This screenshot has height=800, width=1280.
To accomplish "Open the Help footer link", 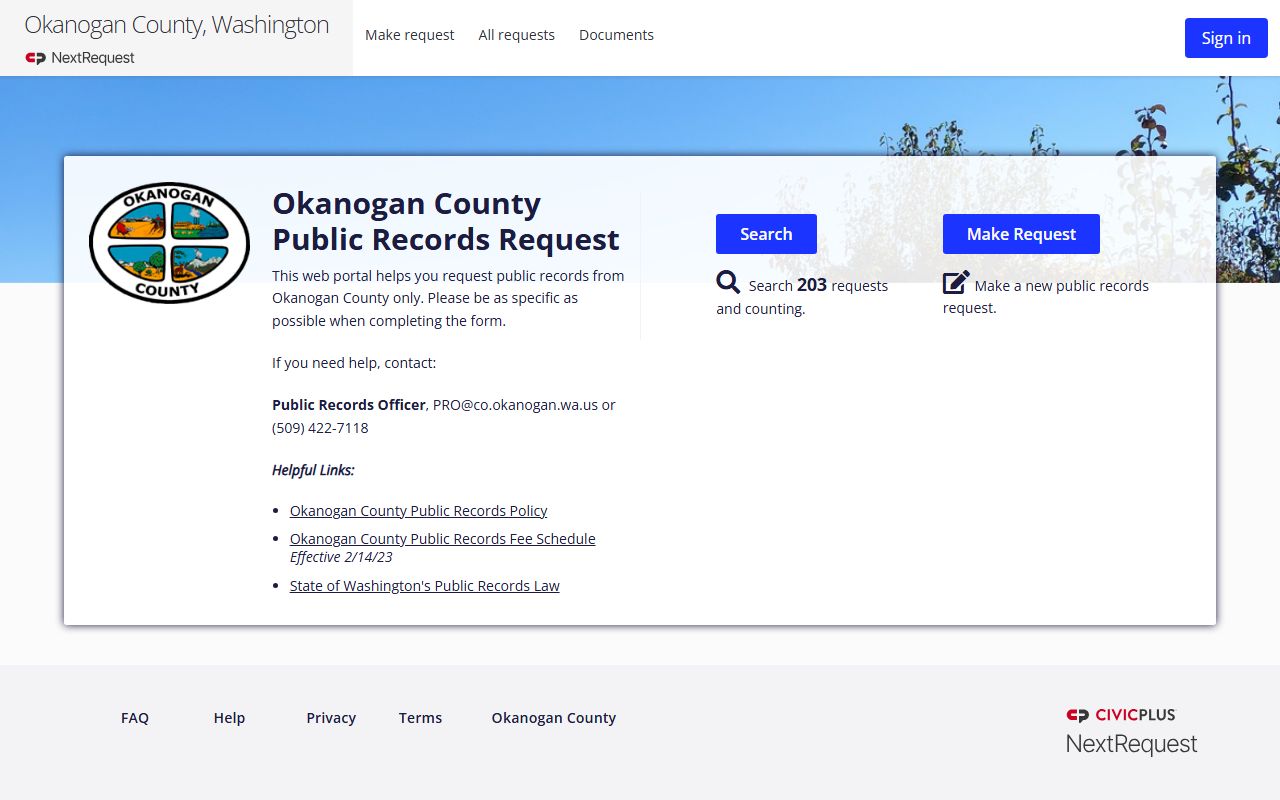I will [x=229, y=718].
